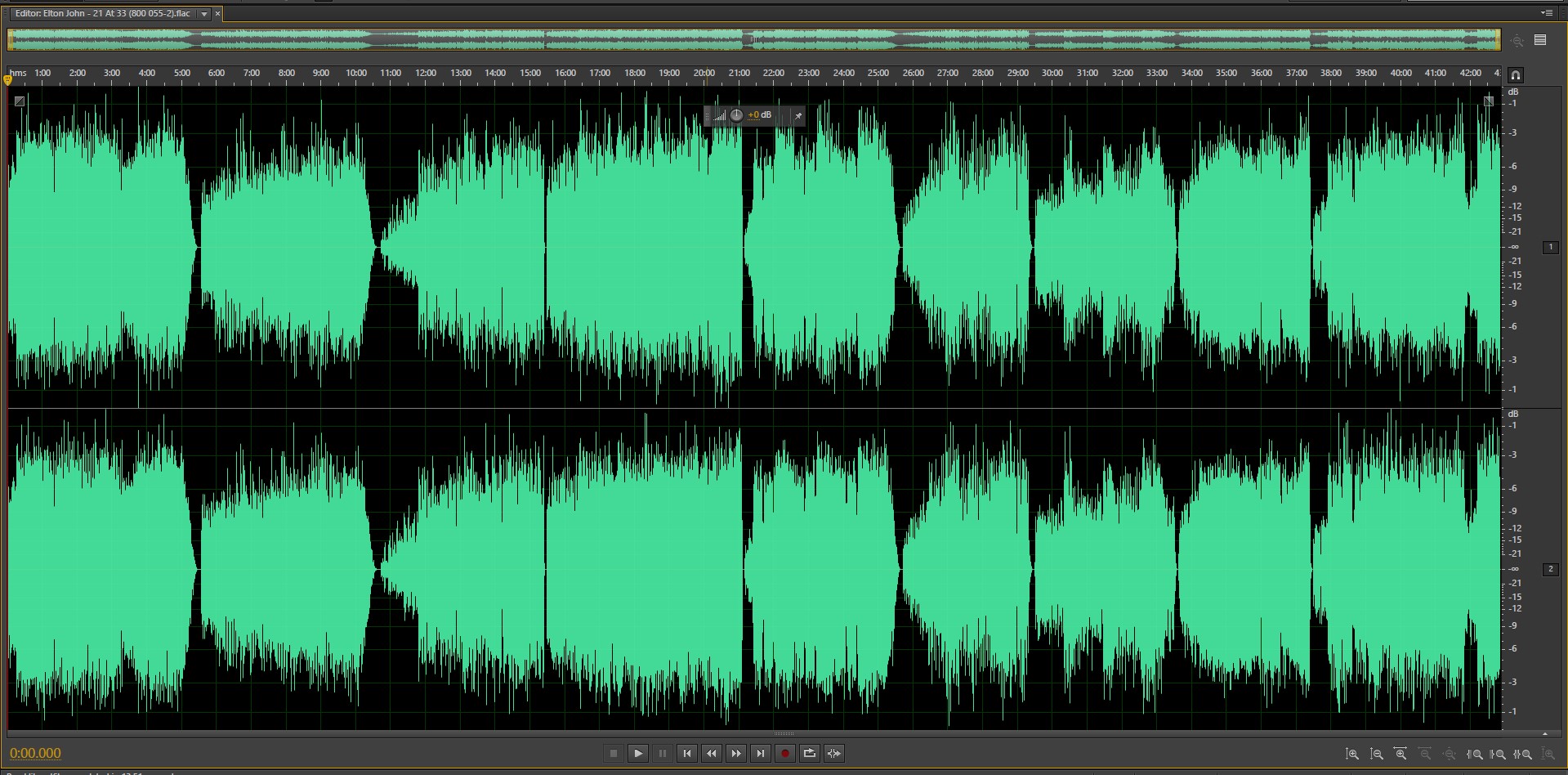Pin the volume HUD overlay
Image resolution: width=1568 pixels, height=775 pixels.
click(798, 116)
